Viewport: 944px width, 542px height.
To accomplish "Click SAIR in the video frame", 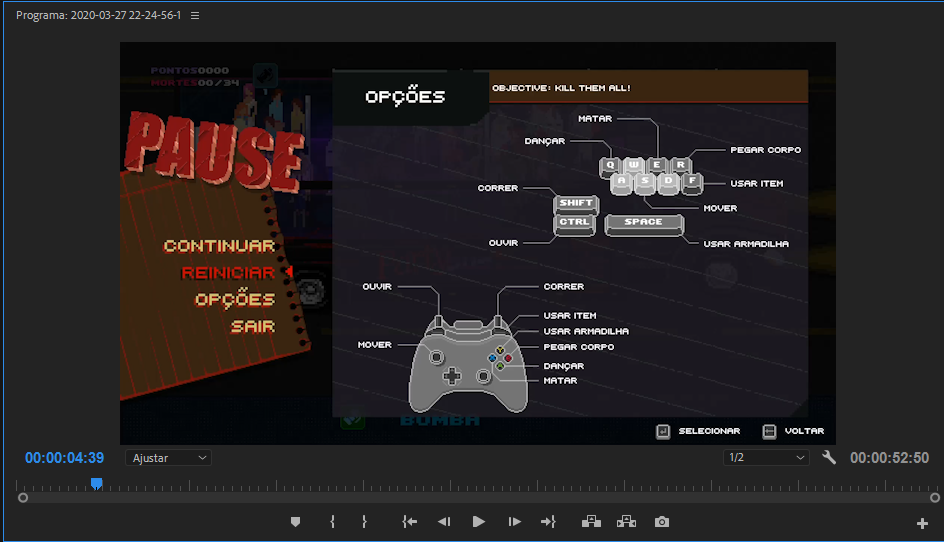I will click(x=253, y=326).
